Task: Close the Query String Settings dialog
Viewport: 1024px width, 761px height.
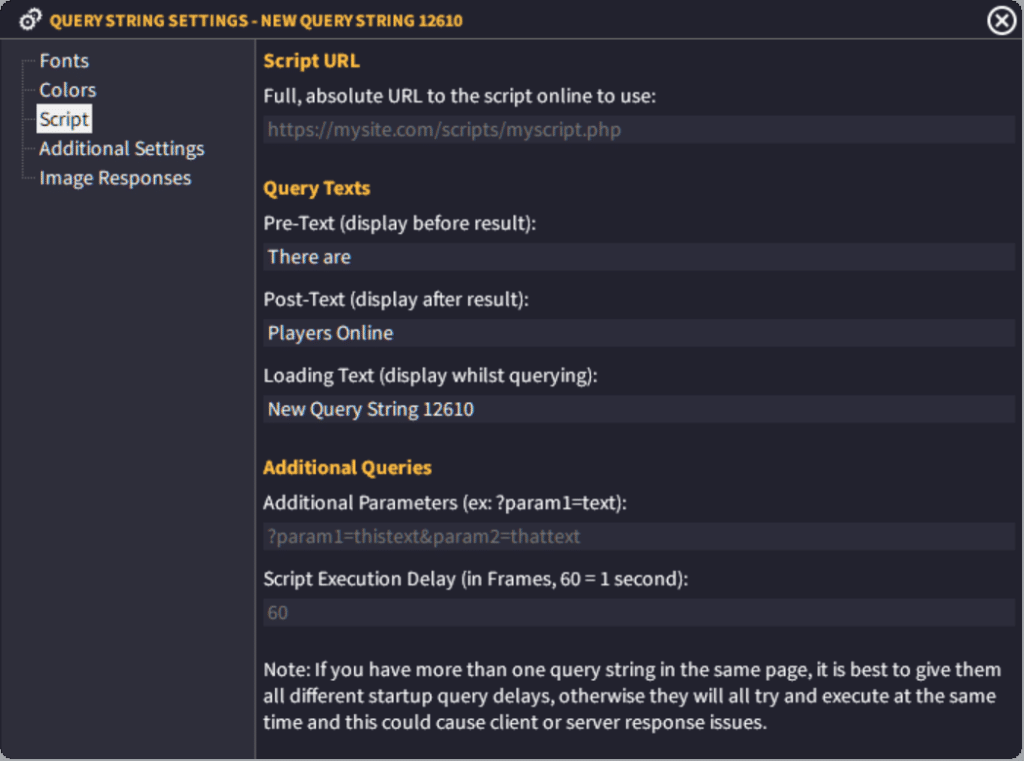Action: coord(1001,20)
